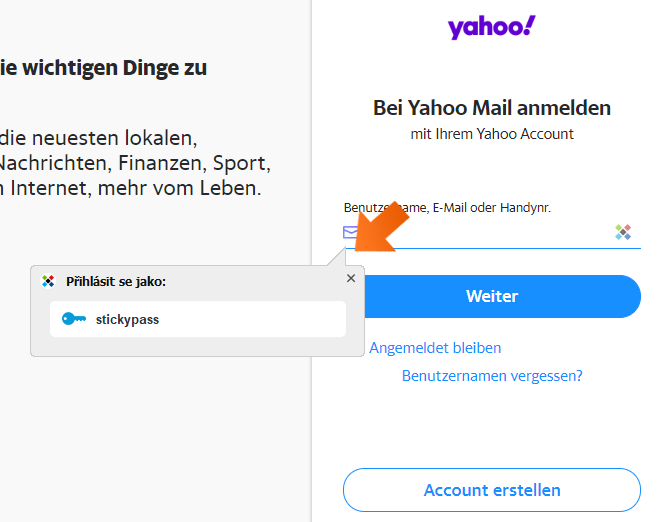
Task: Click the Sticky Password logo in popup header
Action: (48, 281)
